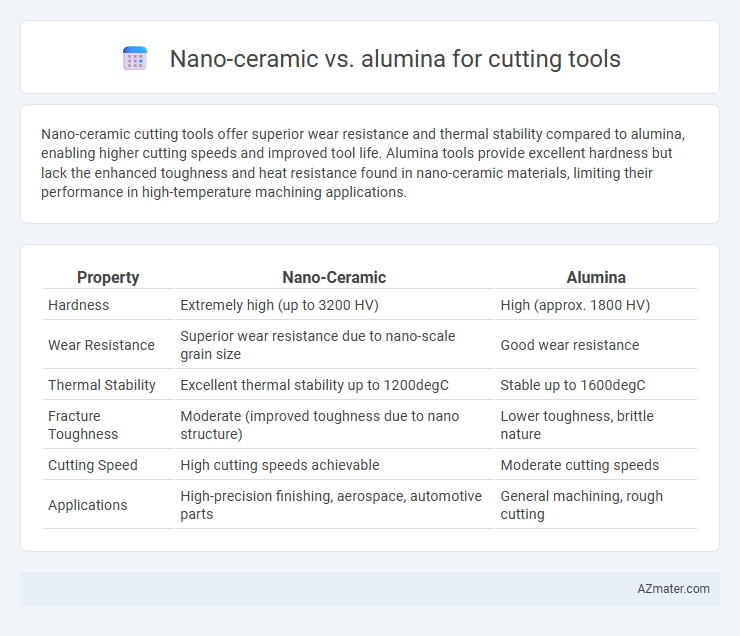Select the 'Thermal Stability' row label
The height and width of the screenshot is (636, 740).
coord(102,385)
